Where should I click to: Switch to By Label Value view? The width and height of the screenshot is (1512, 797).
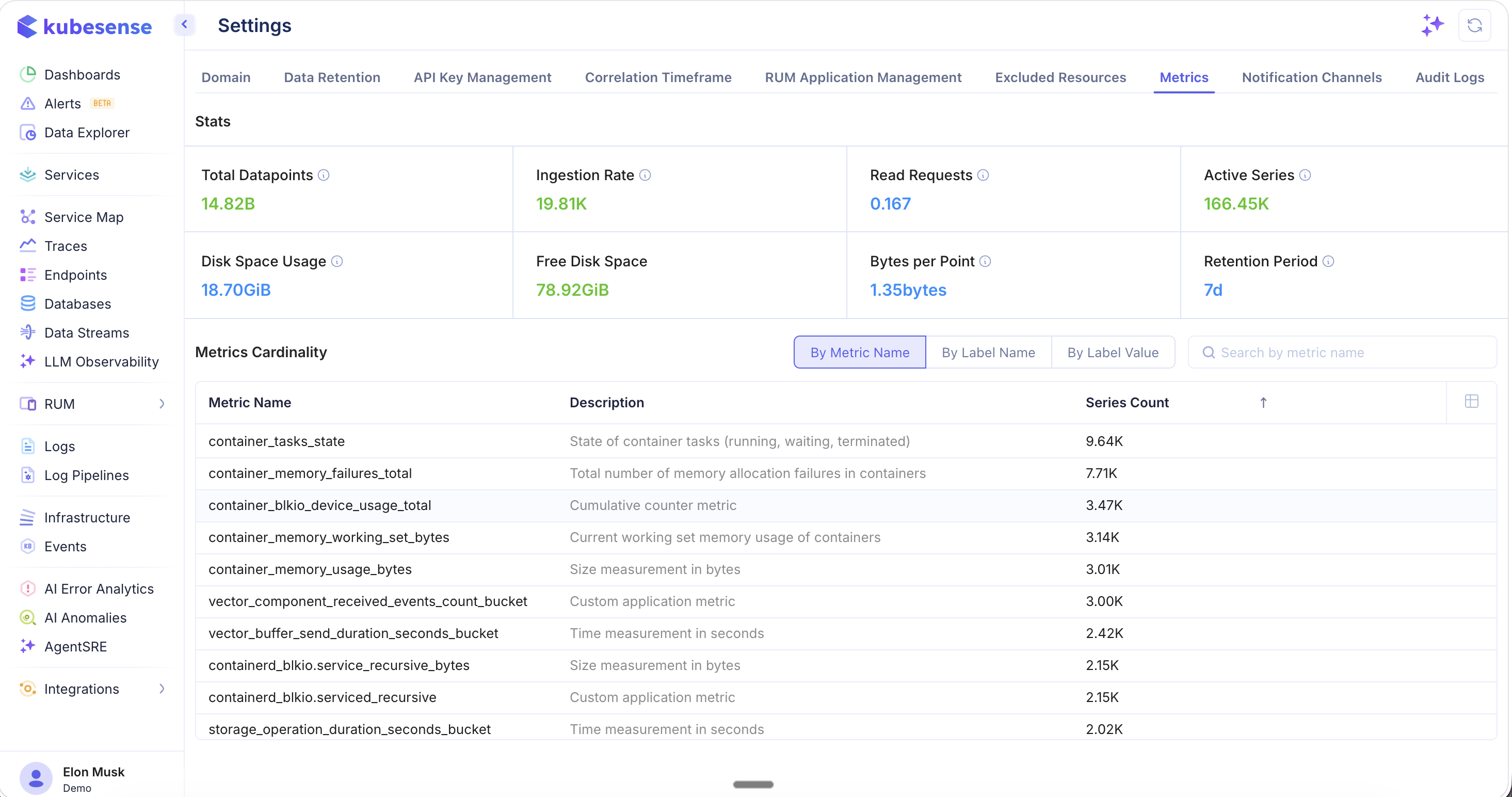click(1113, 352)
